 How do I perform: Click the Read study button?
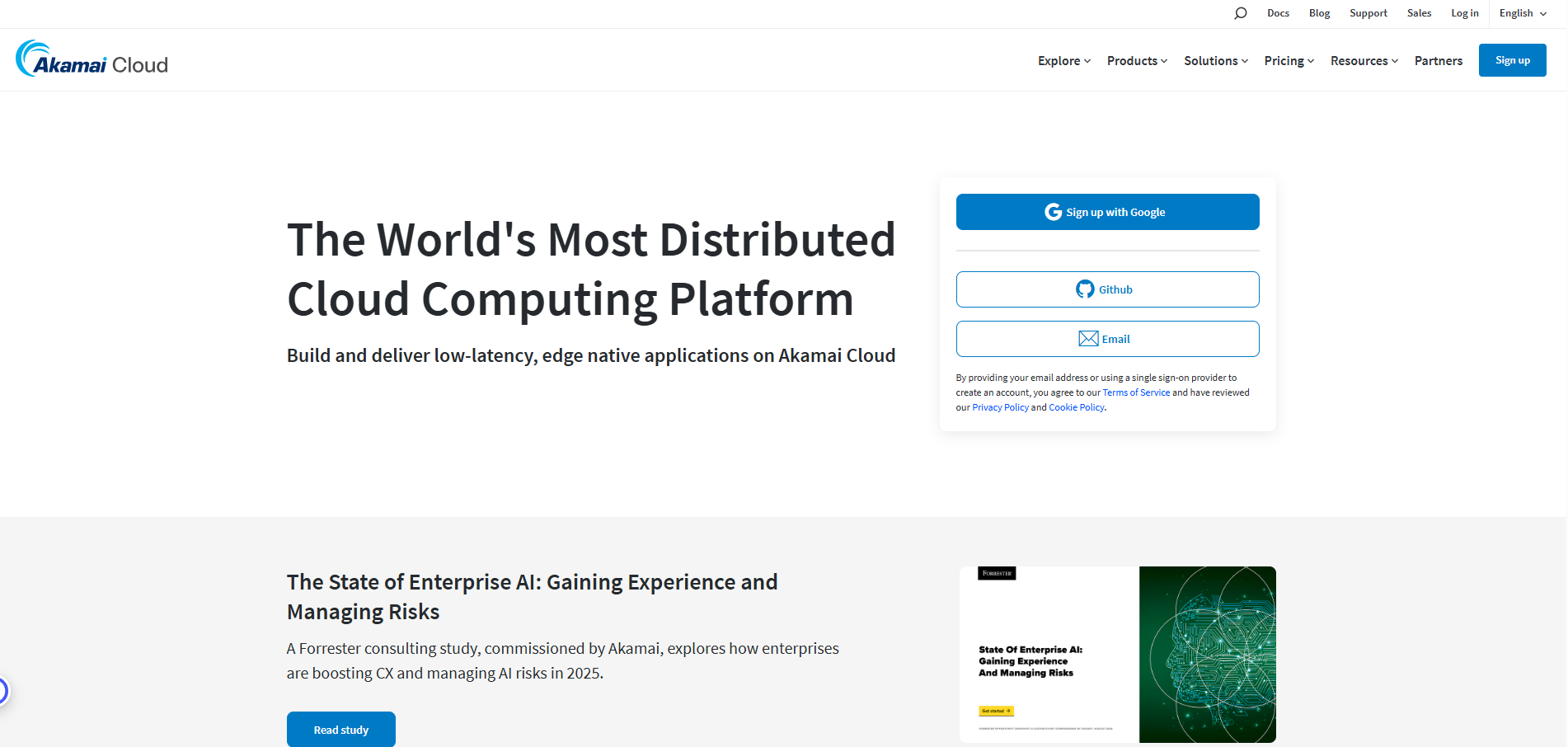[340, 729]
